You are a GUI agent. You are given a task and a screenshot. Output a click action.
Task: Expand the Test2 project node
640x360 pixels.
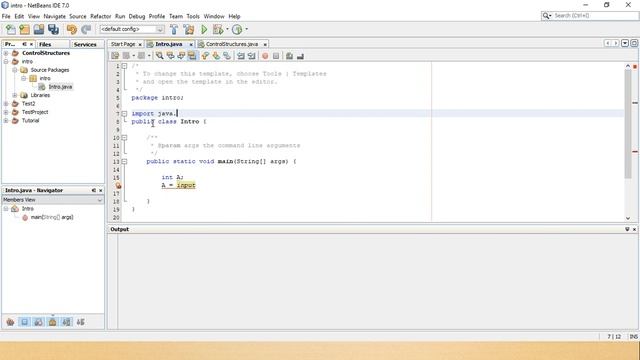click(6, 104)
